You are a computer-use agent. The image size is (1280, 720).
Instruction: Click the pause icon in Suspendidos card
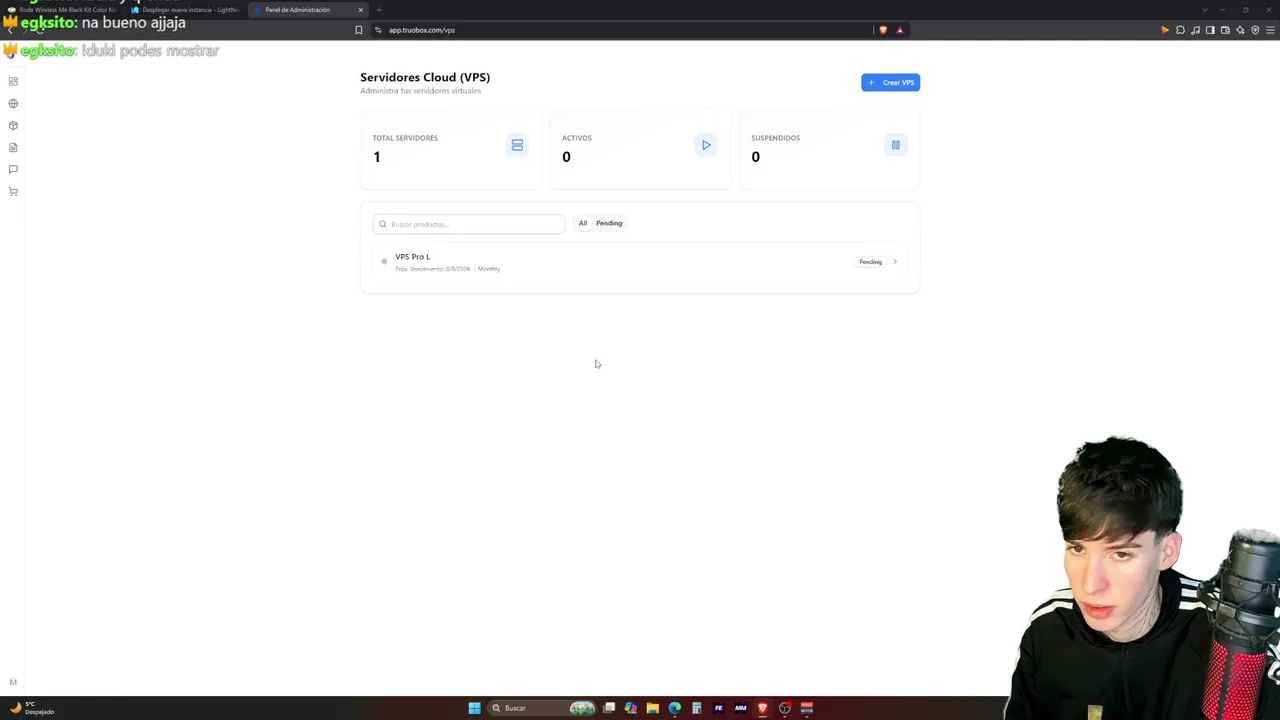[895, 145]
